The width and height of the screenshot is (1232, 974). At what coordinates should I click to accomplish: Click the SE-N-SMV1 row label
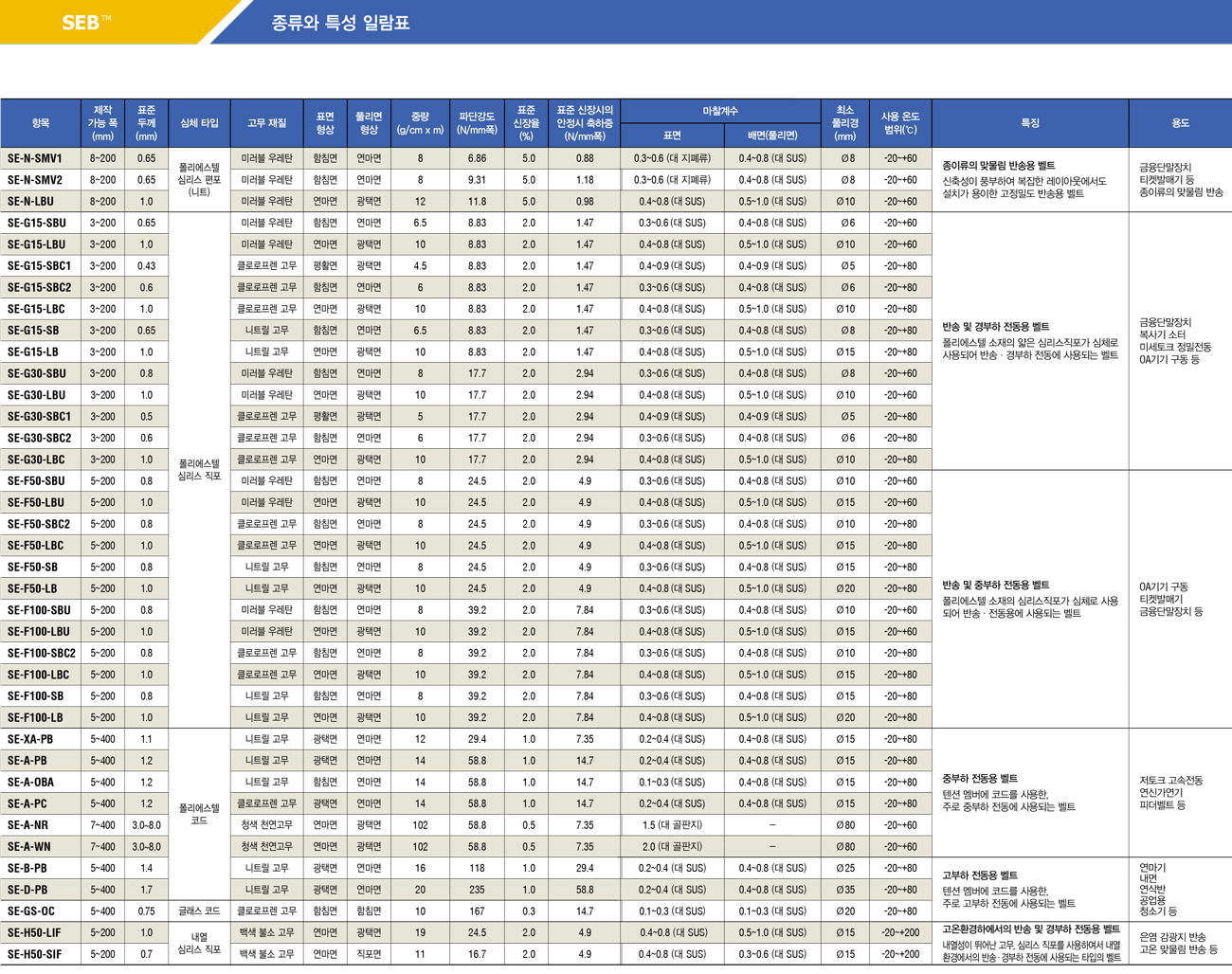point(35,158)
